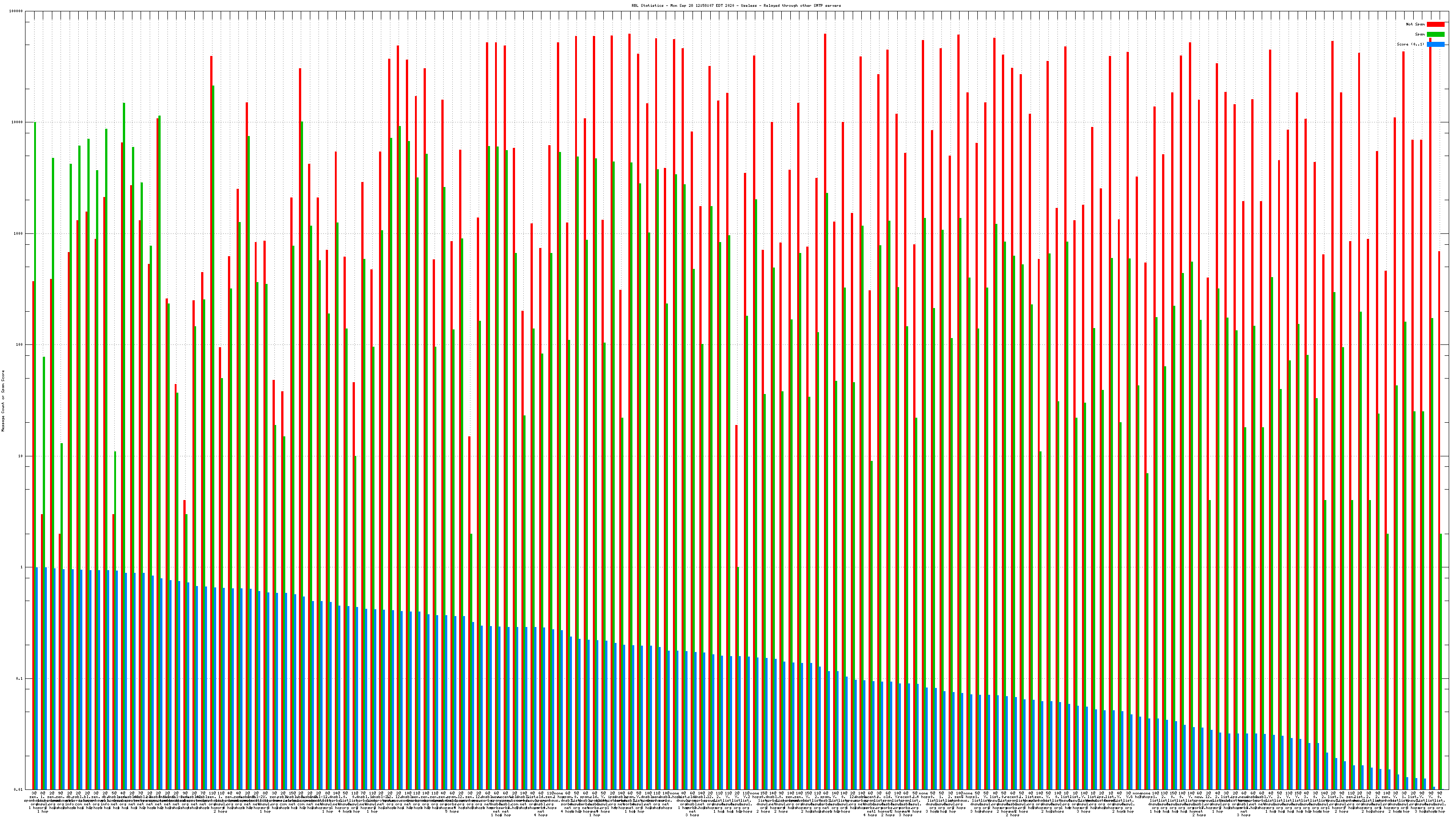Click the 10000 y-axis tick label
Viewport: 1456px width, 819px height.
click(18, 123)
